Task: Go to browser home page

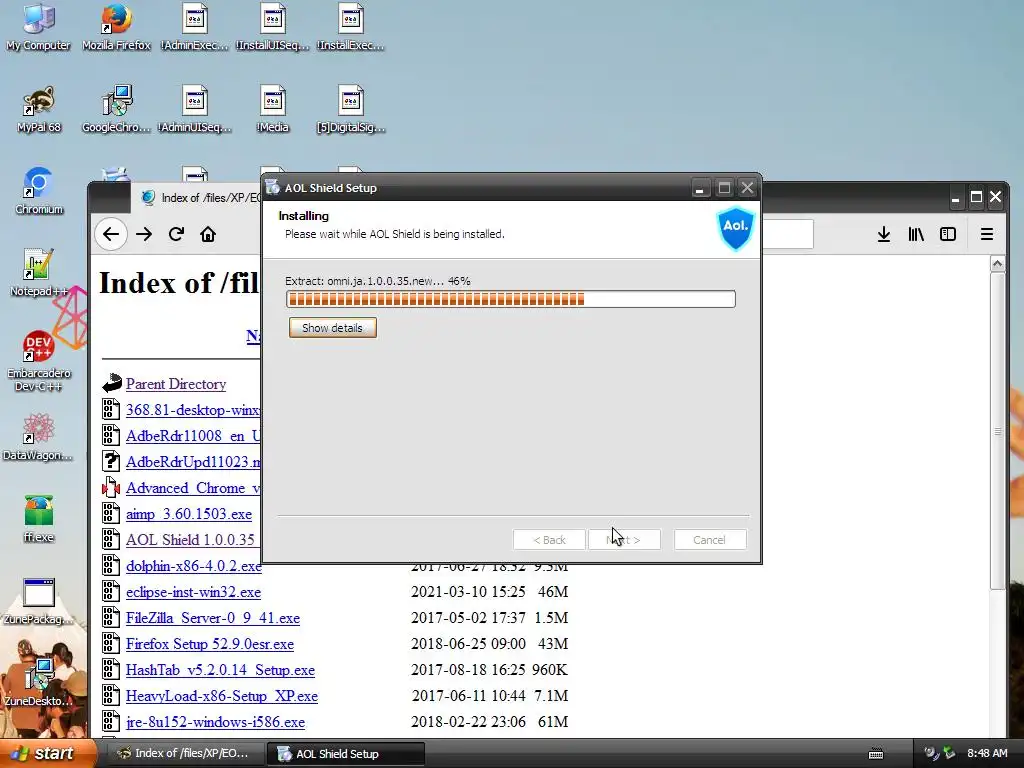Action: coord(208,234)
